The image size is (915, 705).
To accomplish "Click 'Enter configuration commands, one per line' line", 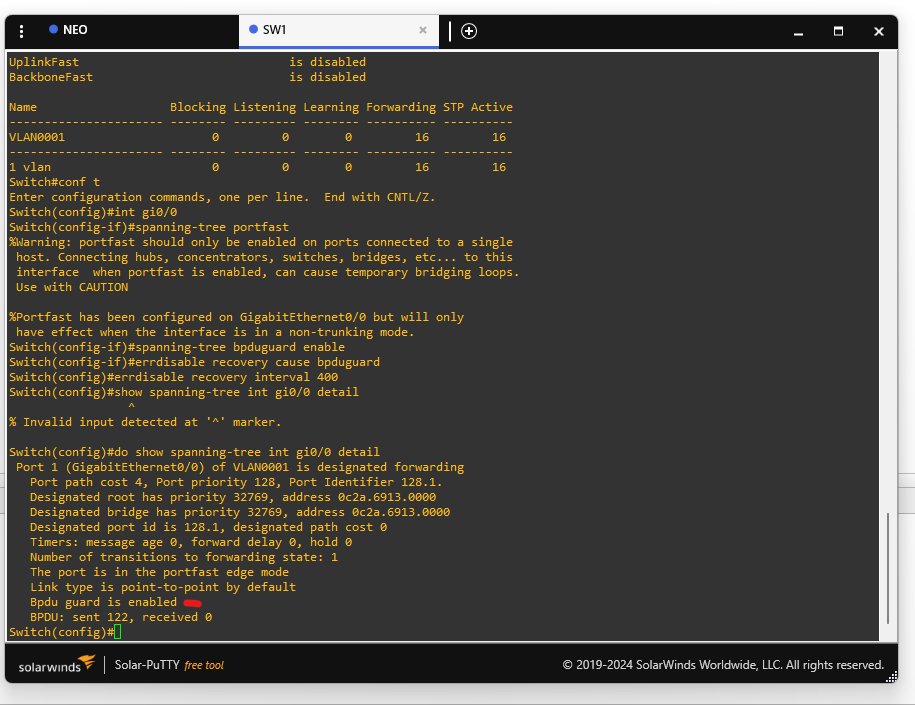I will pos(222,197).
